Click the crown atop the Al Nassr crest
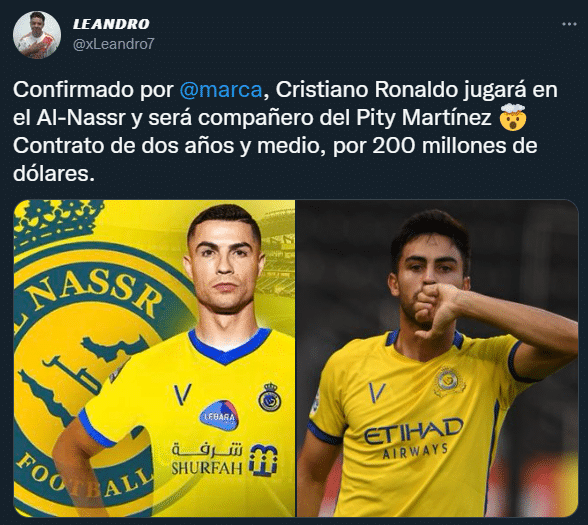 56,221
